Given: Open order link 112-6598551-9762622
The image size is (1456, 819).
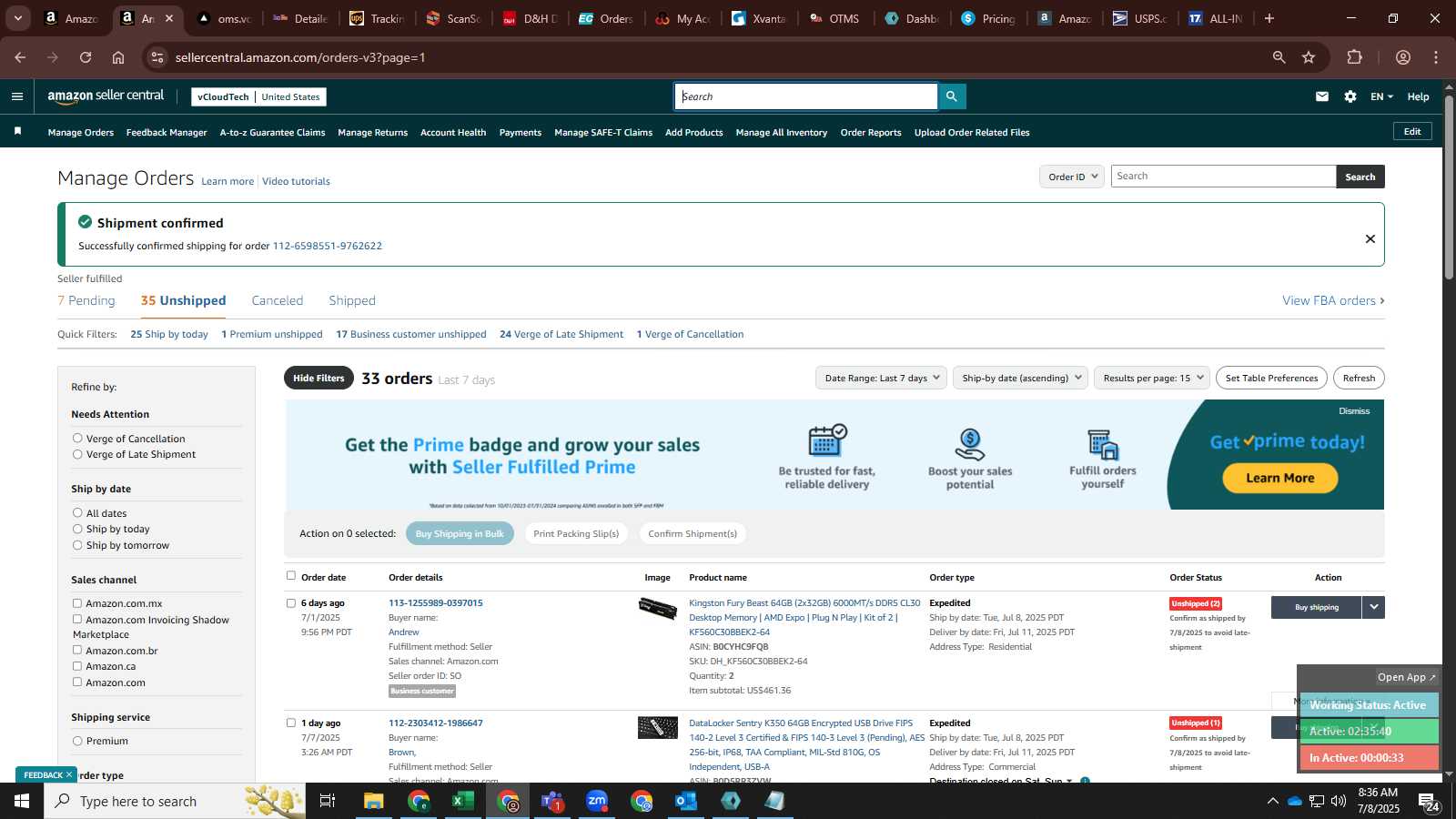Looking at the screenshot, I should 328,246.
